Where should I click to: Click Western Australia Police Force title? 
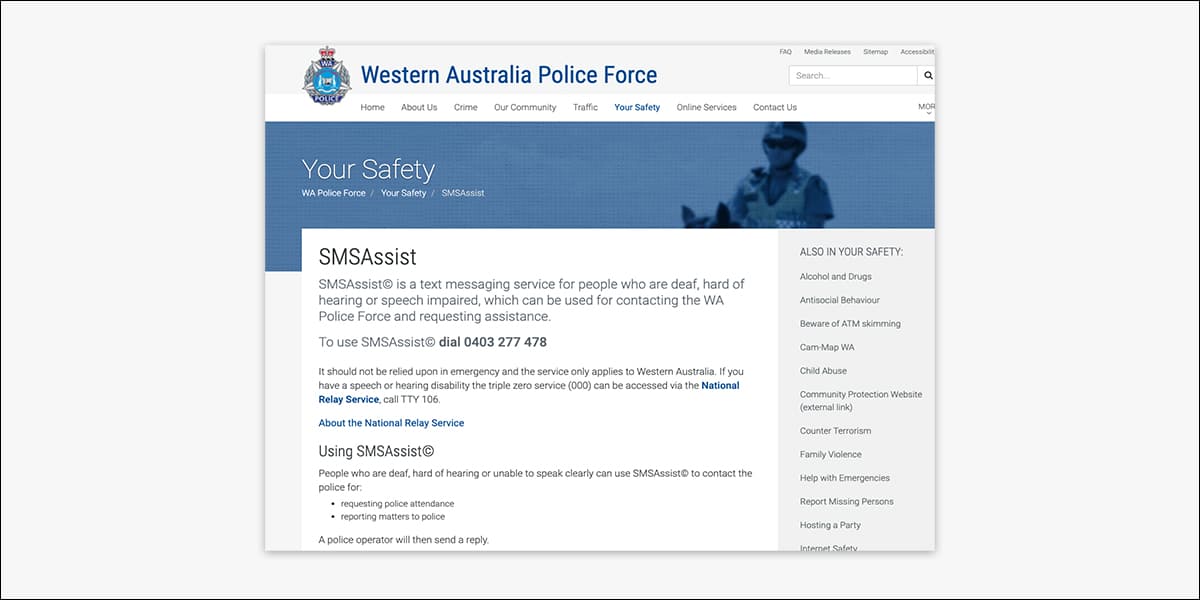click(509, 75)
